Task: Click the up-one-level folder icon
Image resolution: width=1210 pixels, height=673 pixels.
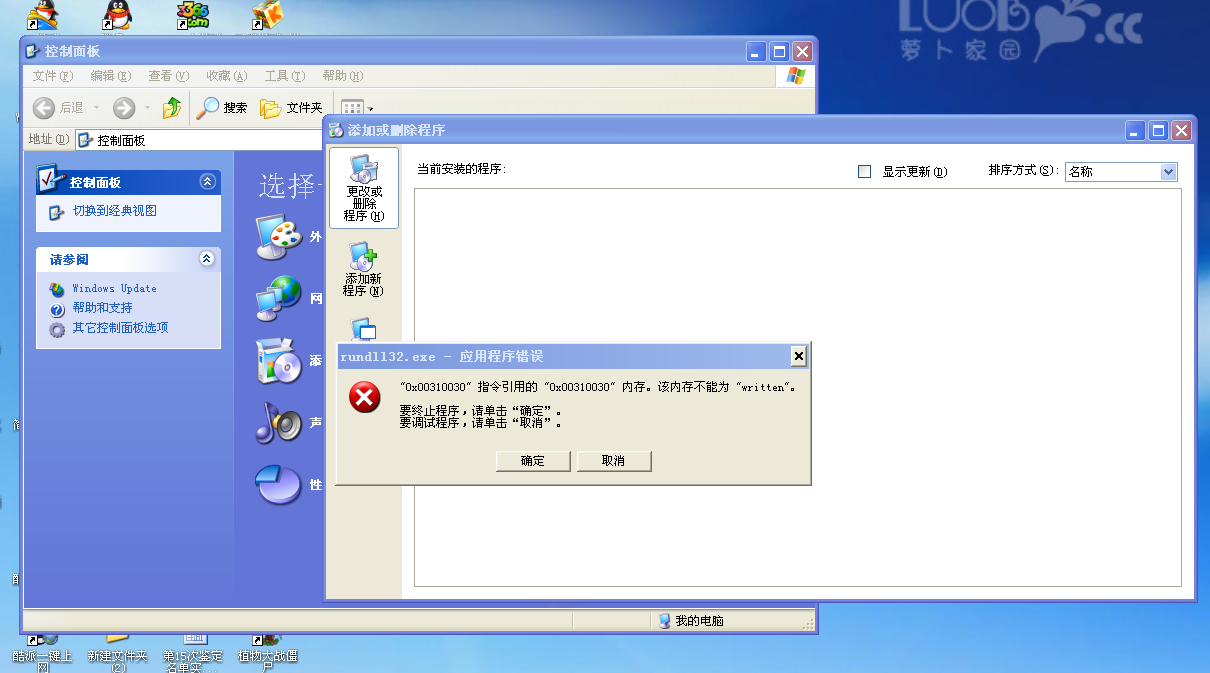Action: (x=172, y=108)
